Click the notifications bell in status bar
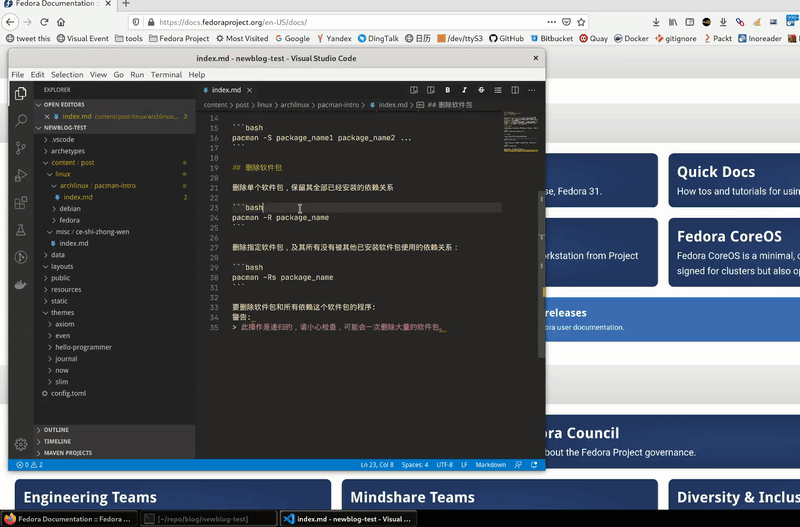The image size is (800, 527). coord(534,465)
